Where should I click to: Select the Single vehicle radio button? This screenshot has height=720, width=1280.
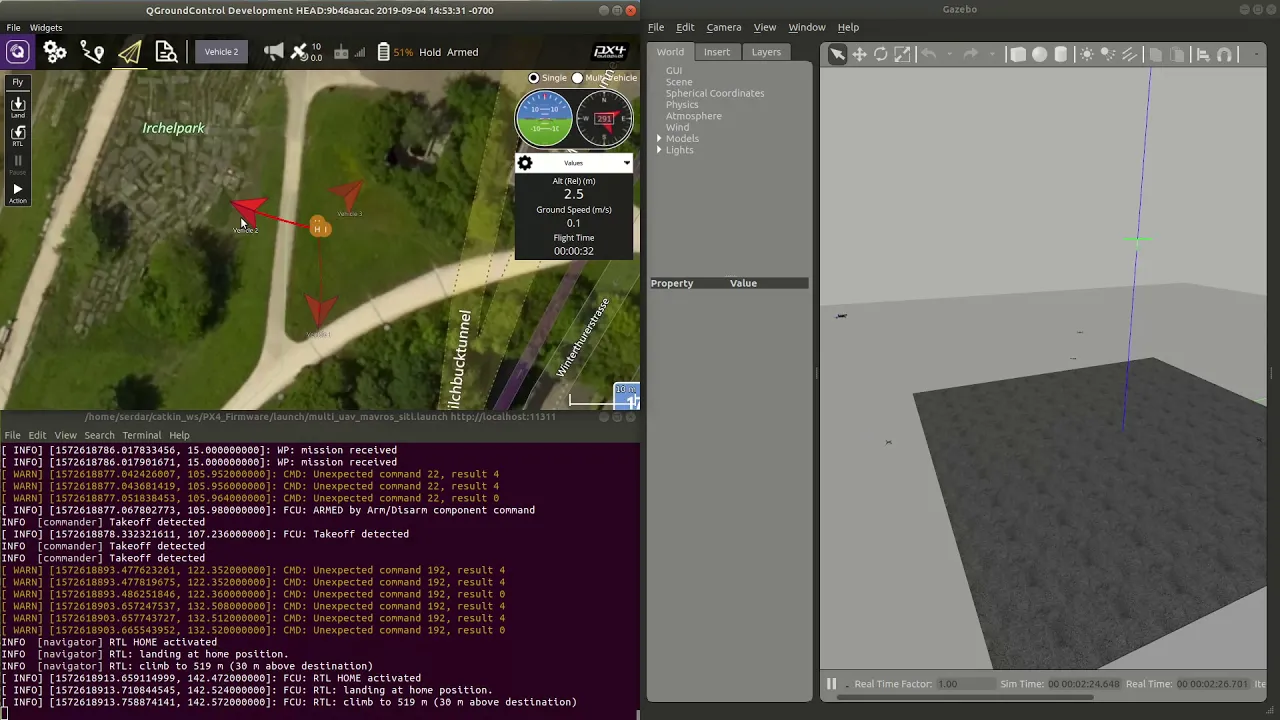click(x=534, y=78)
